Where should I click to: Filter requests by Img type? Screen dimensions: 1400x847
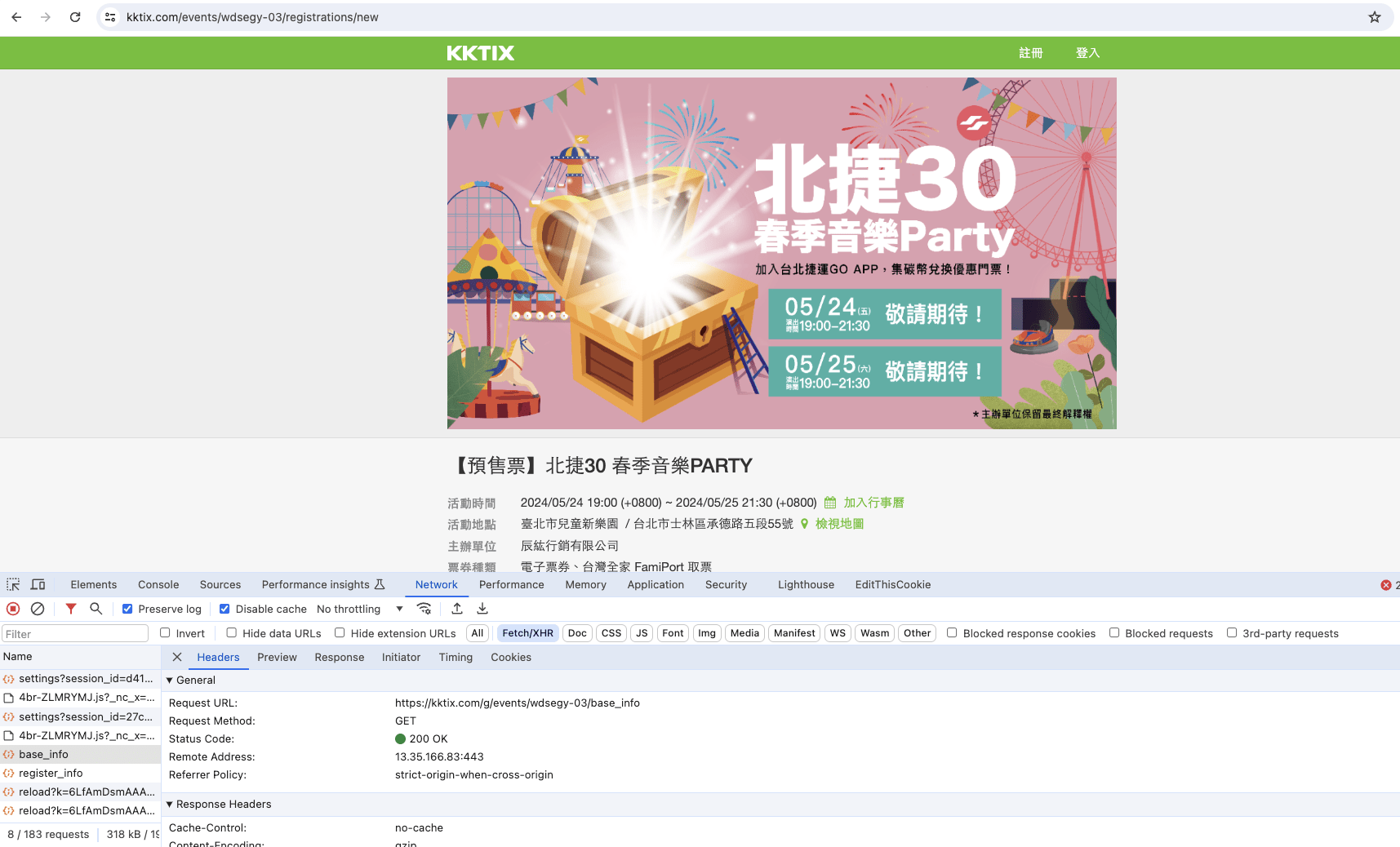pos(707,633)
